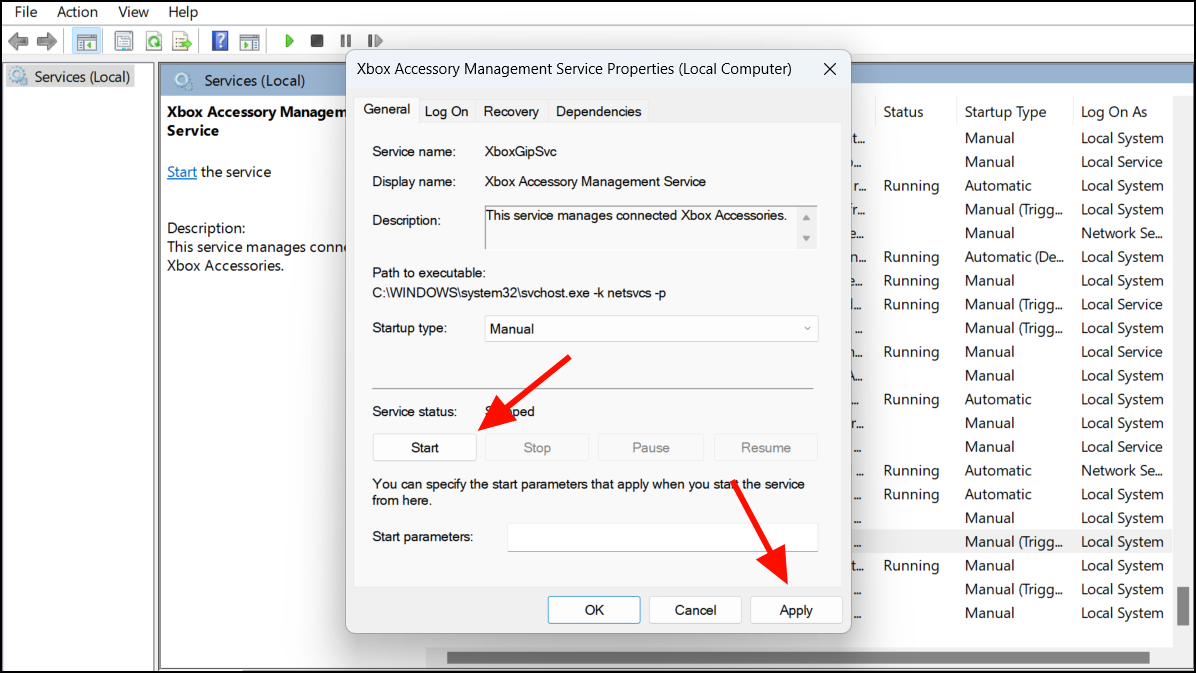
Task: Open the Help menu
Action: 183,11
